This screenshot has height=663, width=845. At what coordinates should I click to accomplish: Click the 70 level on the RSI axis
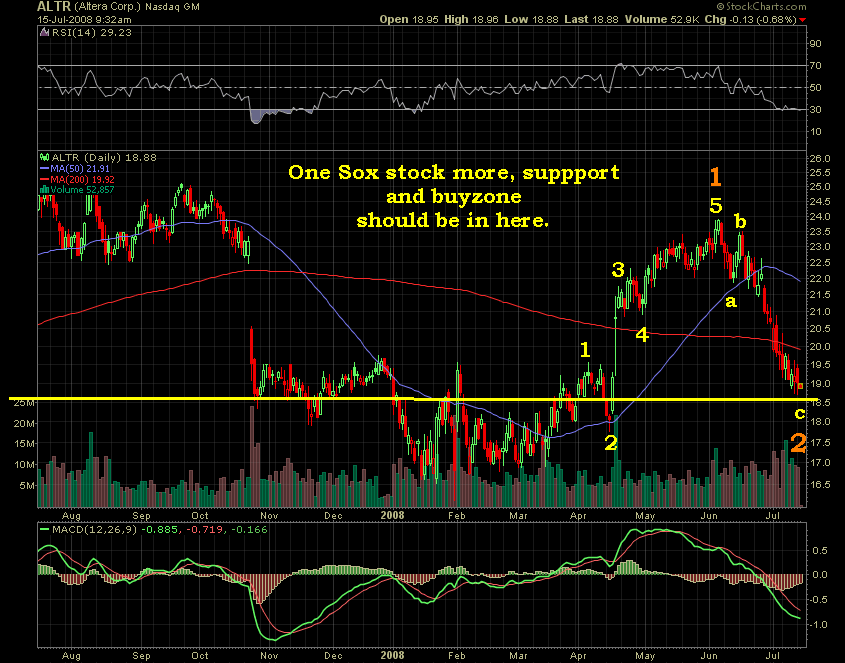click(815, 66)
